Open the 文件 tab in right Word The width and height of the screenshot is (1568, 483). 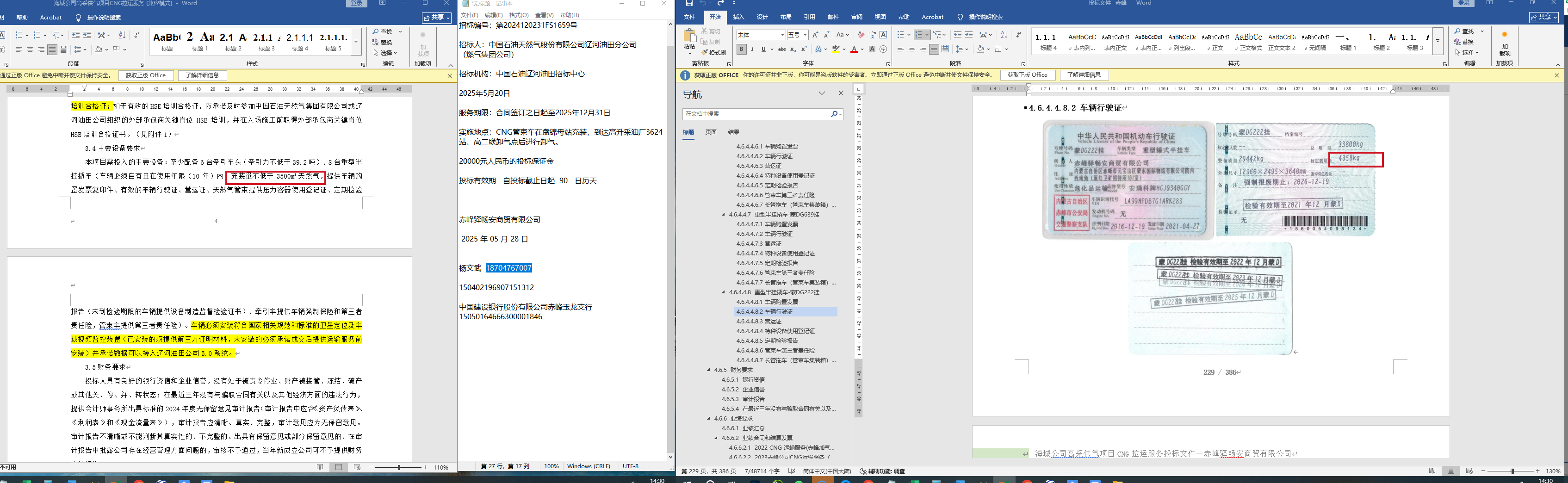[x=689, y=17]
